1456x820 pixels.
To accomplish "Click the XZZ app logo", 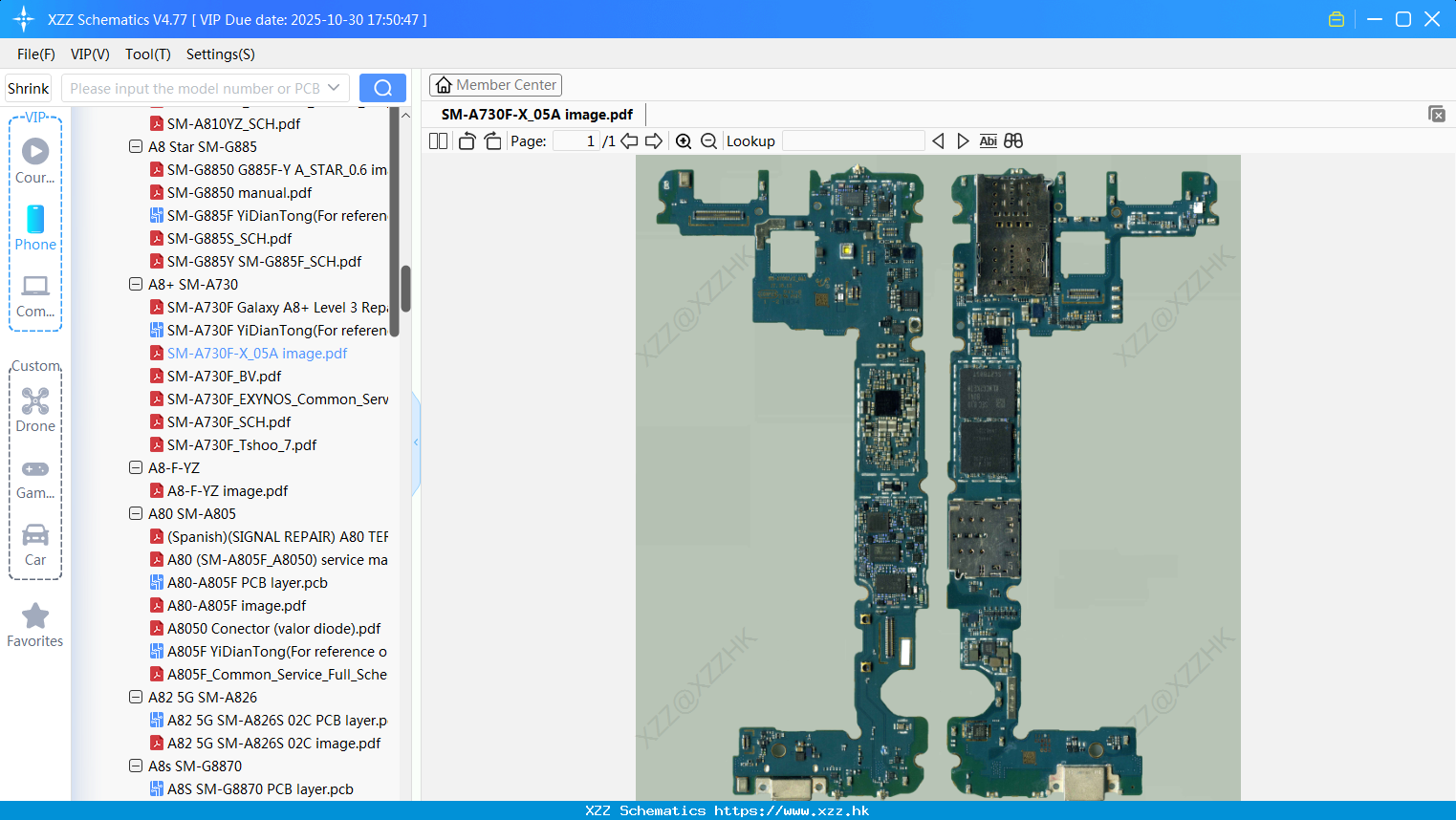I will (23, 19).
